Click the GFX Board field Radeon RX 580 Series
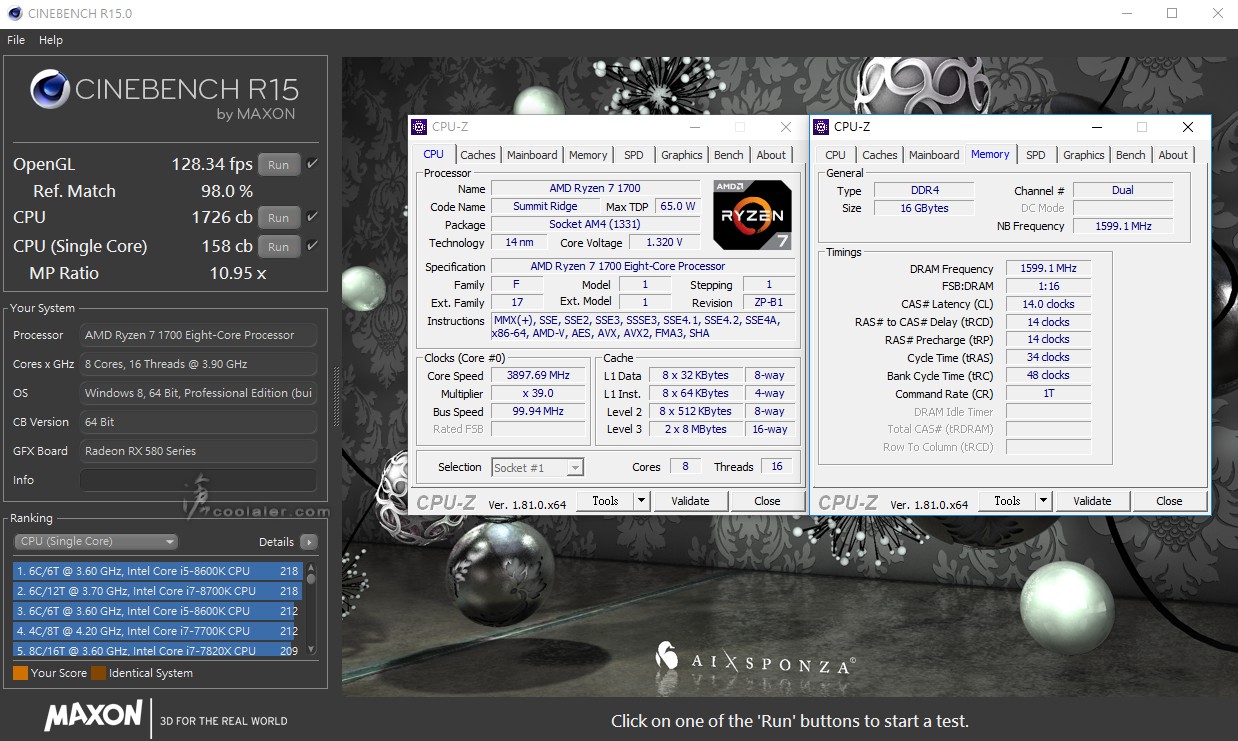Screen dimensions: 1238x741 pyautogui.click(x=198, y=451)
